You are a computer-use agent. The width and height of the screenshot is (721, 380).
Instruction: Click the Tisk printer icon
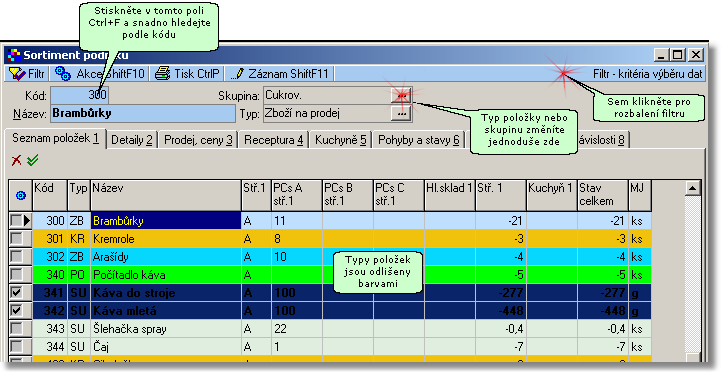tap(162, 74)
